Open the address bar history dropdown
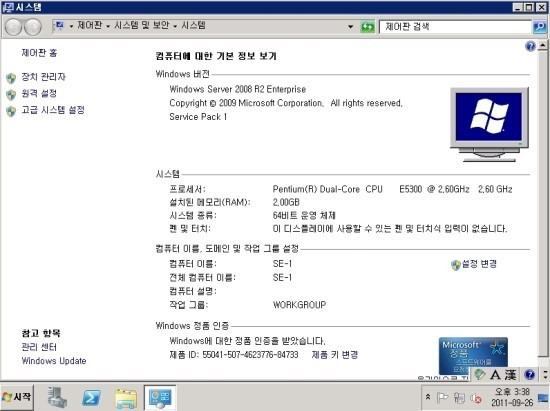This screenshot has width=550, height=411. click(x=350, y=27)
